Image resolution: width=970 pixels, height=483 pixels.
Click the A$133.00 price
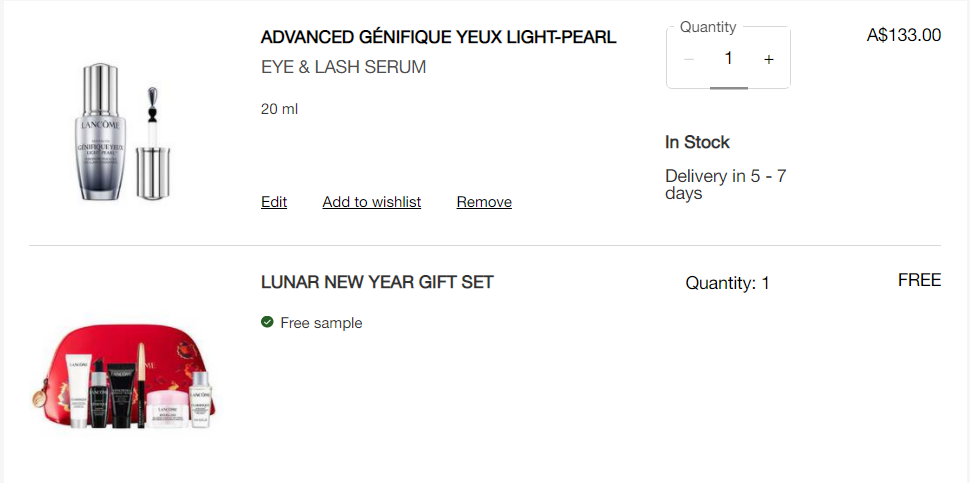coord(904,35)
